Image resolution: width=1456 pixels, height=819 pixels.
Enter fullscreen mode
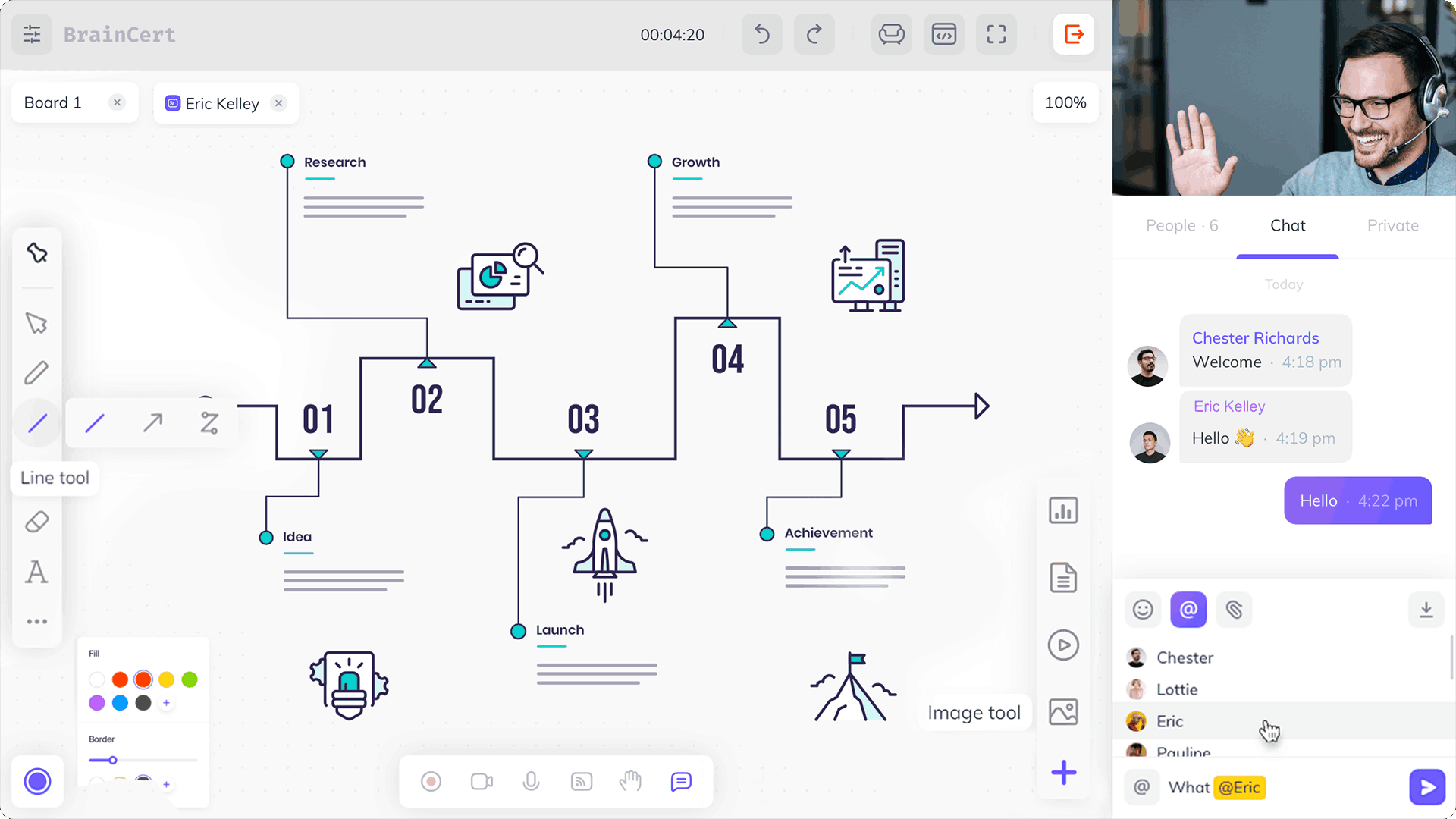pos(996,34)
